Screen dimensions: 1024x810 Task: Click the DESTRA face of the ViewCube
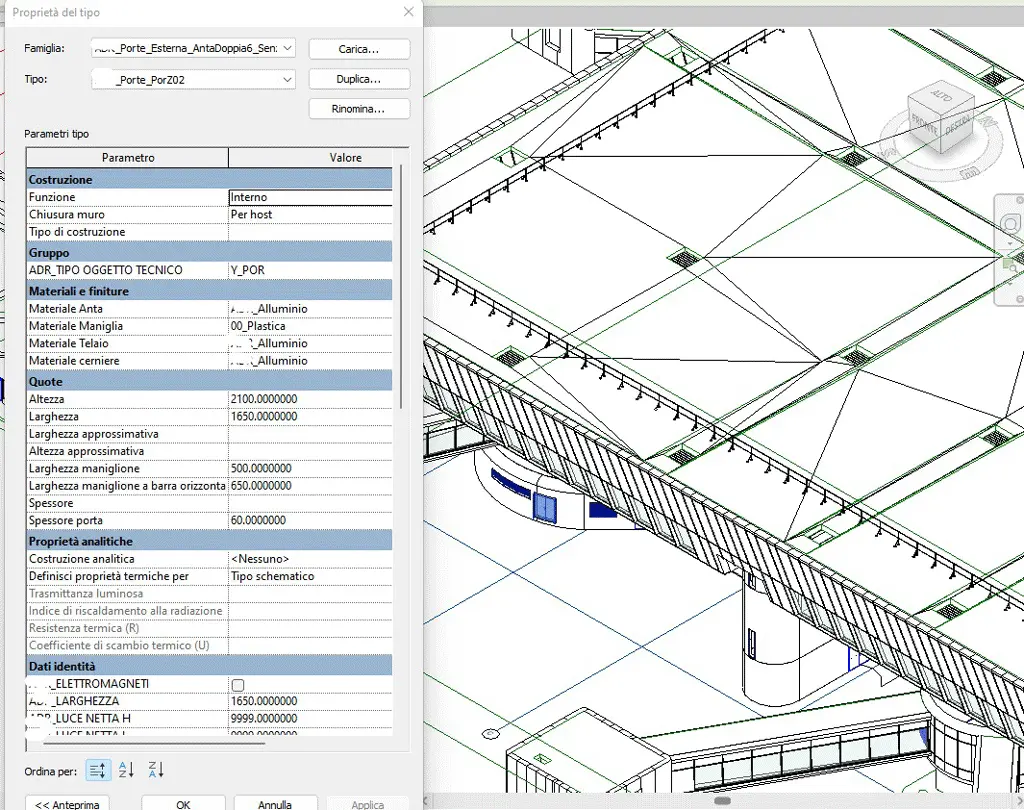pos(958,126)
